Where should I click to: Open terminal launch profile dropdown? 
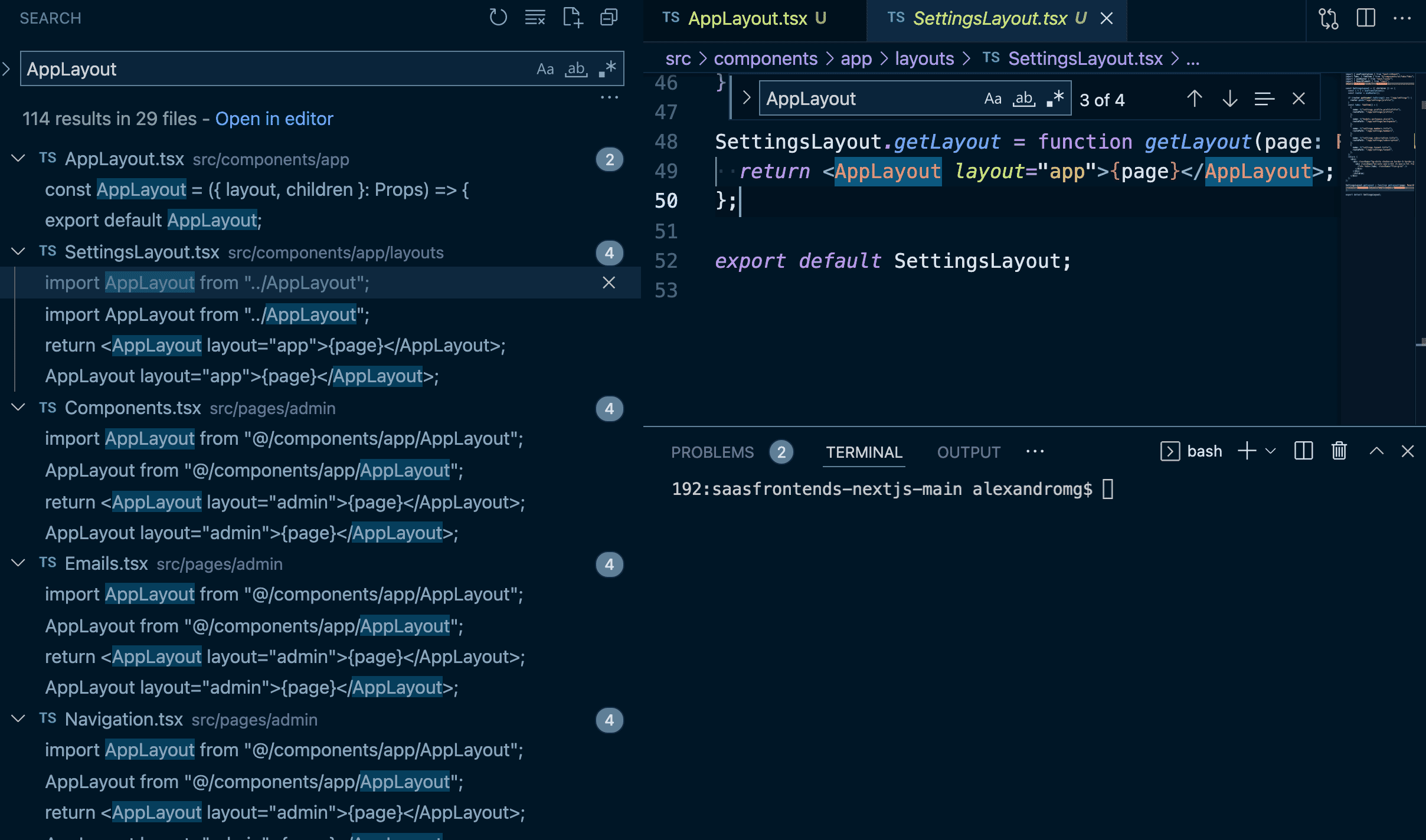1271,451
